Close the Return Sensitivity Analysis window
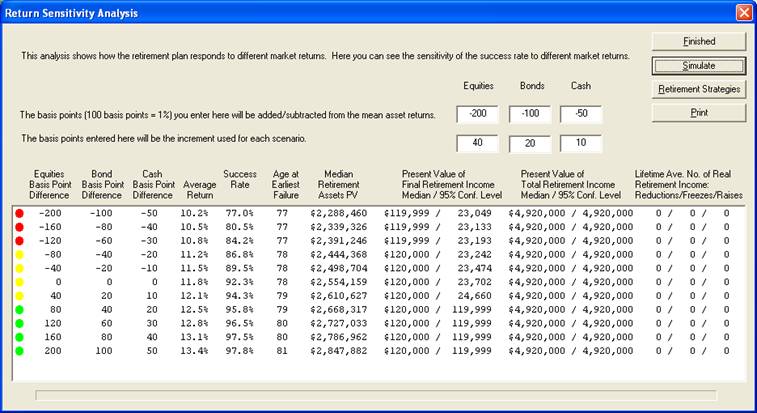The width and height of the screenshot is (757, 413). point(743,13)
